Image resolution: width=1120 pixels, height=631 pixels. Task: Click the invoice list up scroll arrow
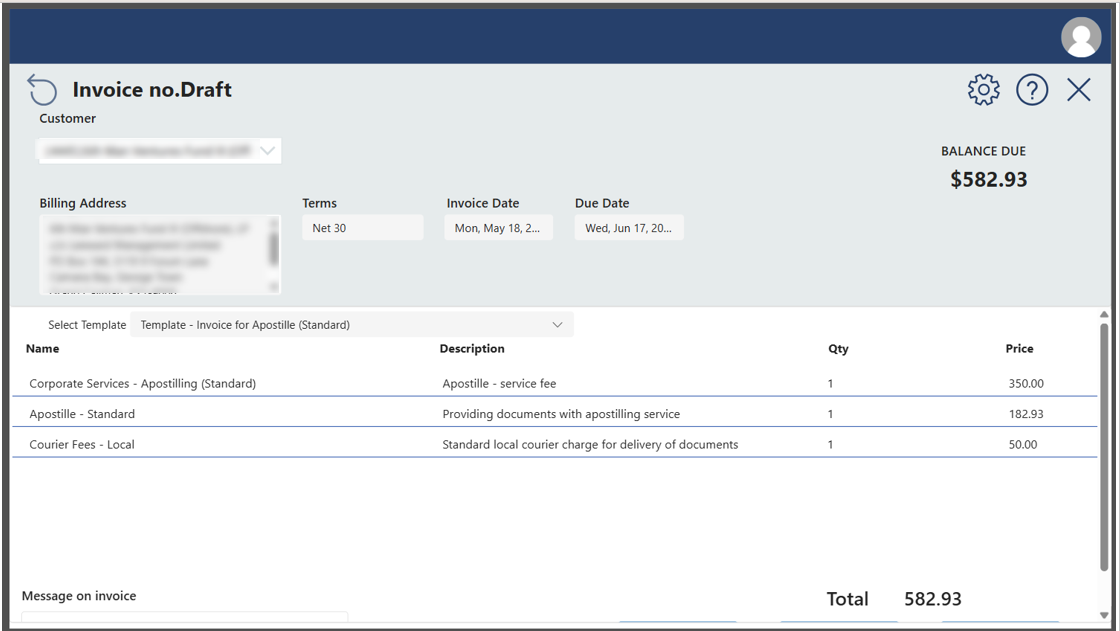click(1104, 314)
